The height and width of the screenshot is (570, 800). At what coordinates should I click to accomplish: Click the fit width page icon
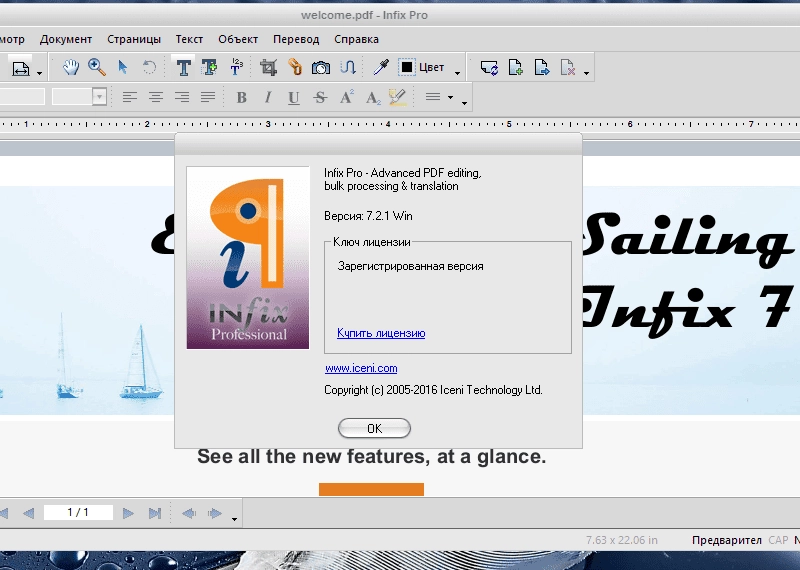click(21, 68)
